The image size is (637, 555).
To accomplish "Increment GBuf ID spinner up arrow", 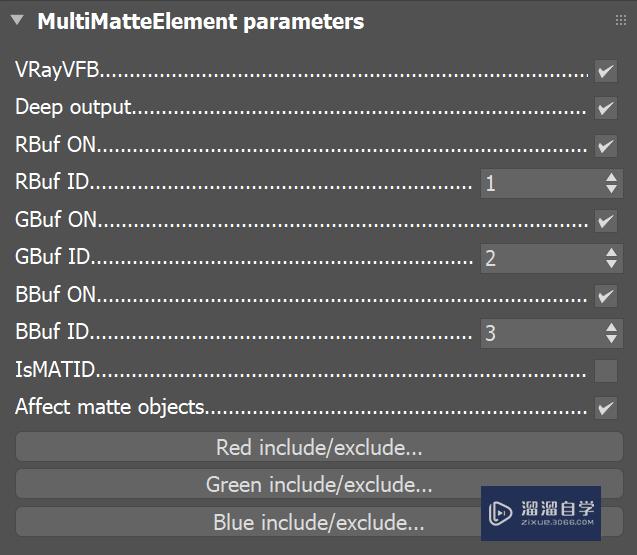I will (x=612, y=252).
